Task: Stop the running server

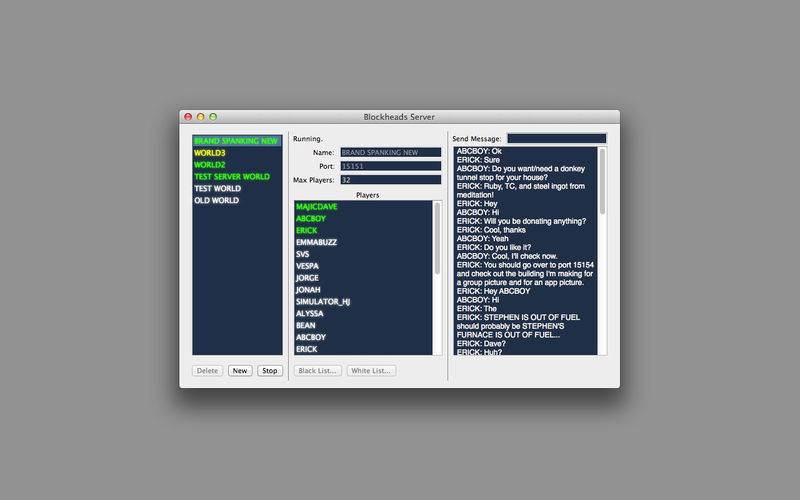Action: [x=270, y=371]
